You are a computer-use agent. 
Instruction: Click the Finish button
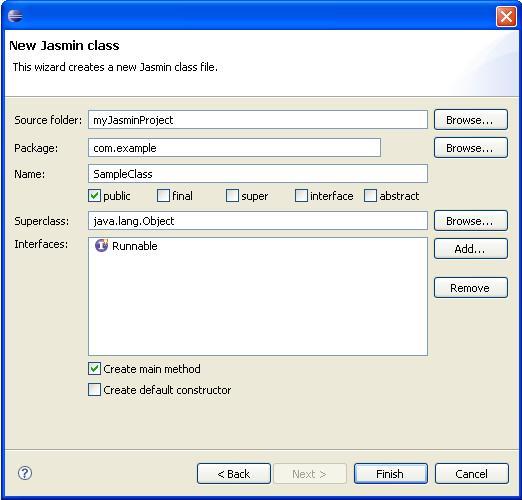pos(391,473)
